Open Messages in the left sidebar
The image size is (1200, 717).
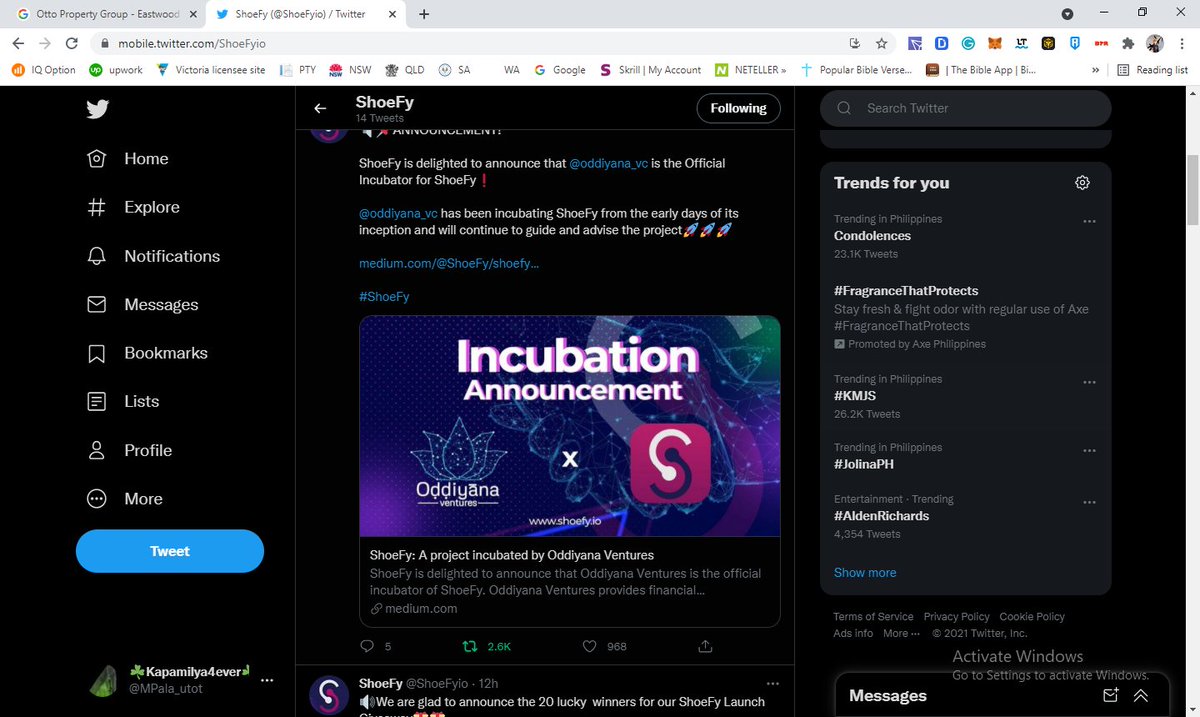(x=143, y=304)
